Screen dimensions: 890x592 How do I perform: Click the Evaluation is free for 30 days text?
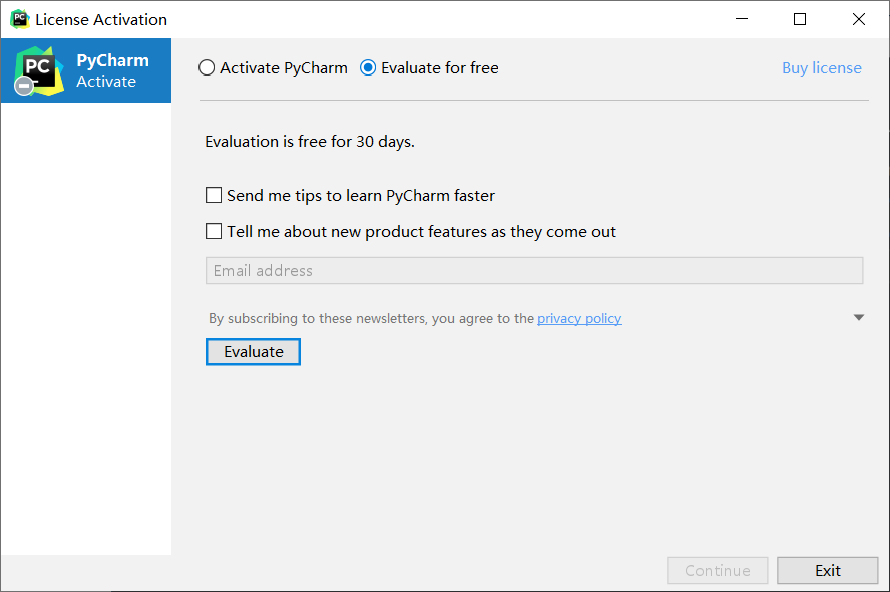[310, 141]
